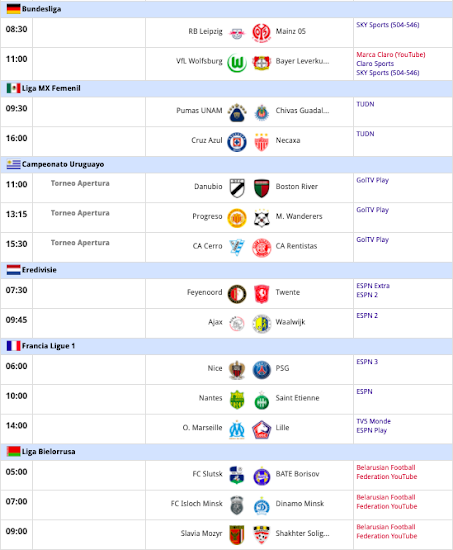Image resolution: width=453 pixels, height=550 pixels.
Task: Select the Cruz Azul team badge
Action: click(237, 142)
